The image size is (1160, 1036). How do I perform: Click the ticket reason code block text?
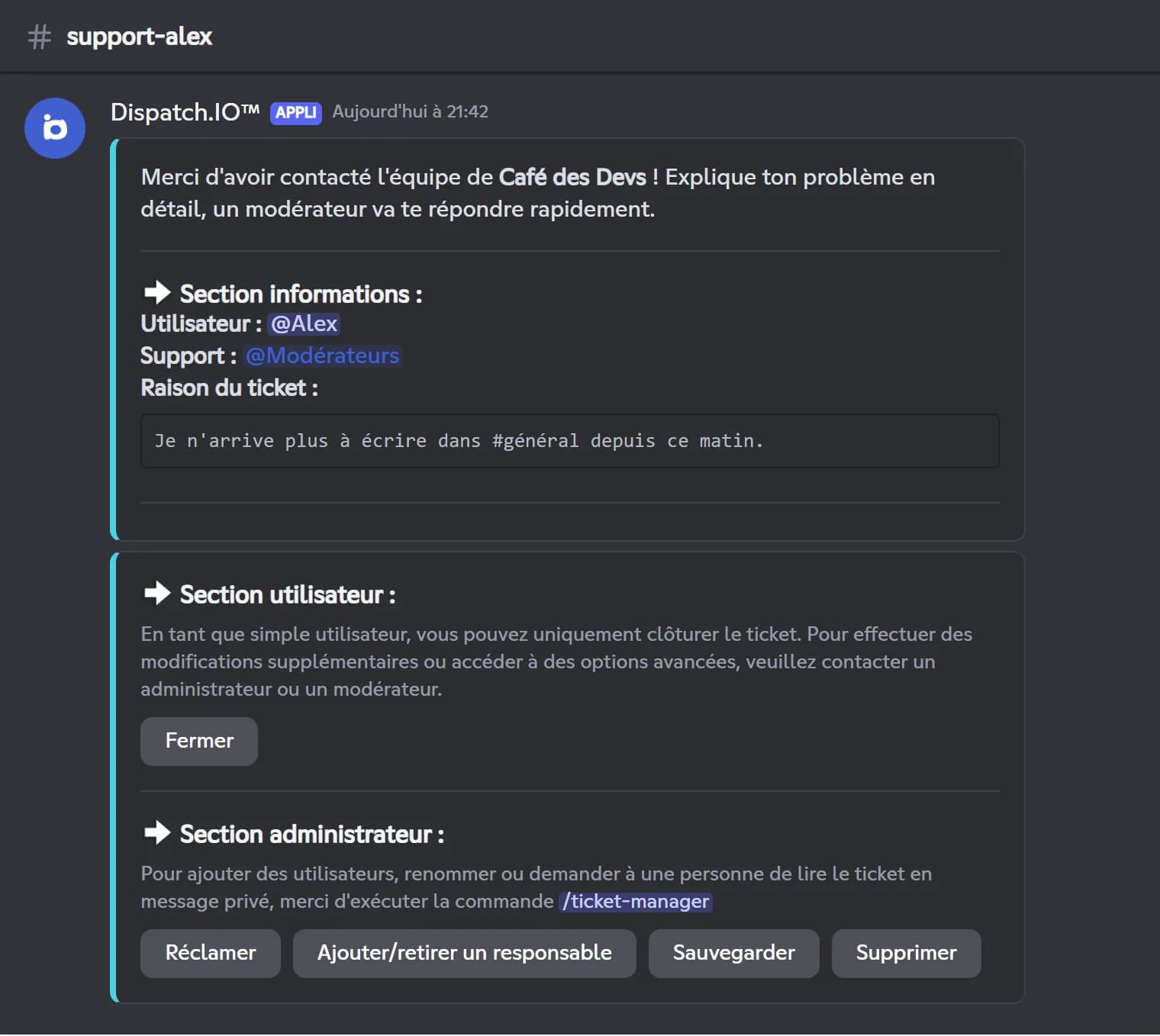pyautogui.click(x=459, y=441)
